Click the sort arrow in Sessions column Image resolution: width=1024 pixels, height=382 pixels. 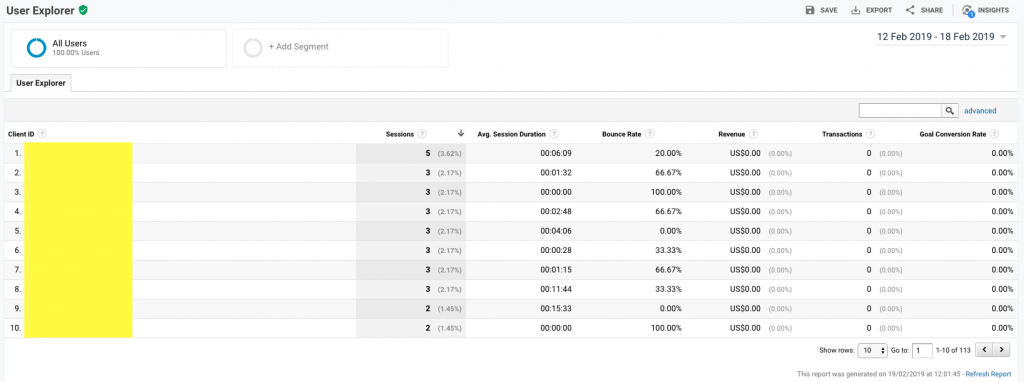(x=460, y=133)
